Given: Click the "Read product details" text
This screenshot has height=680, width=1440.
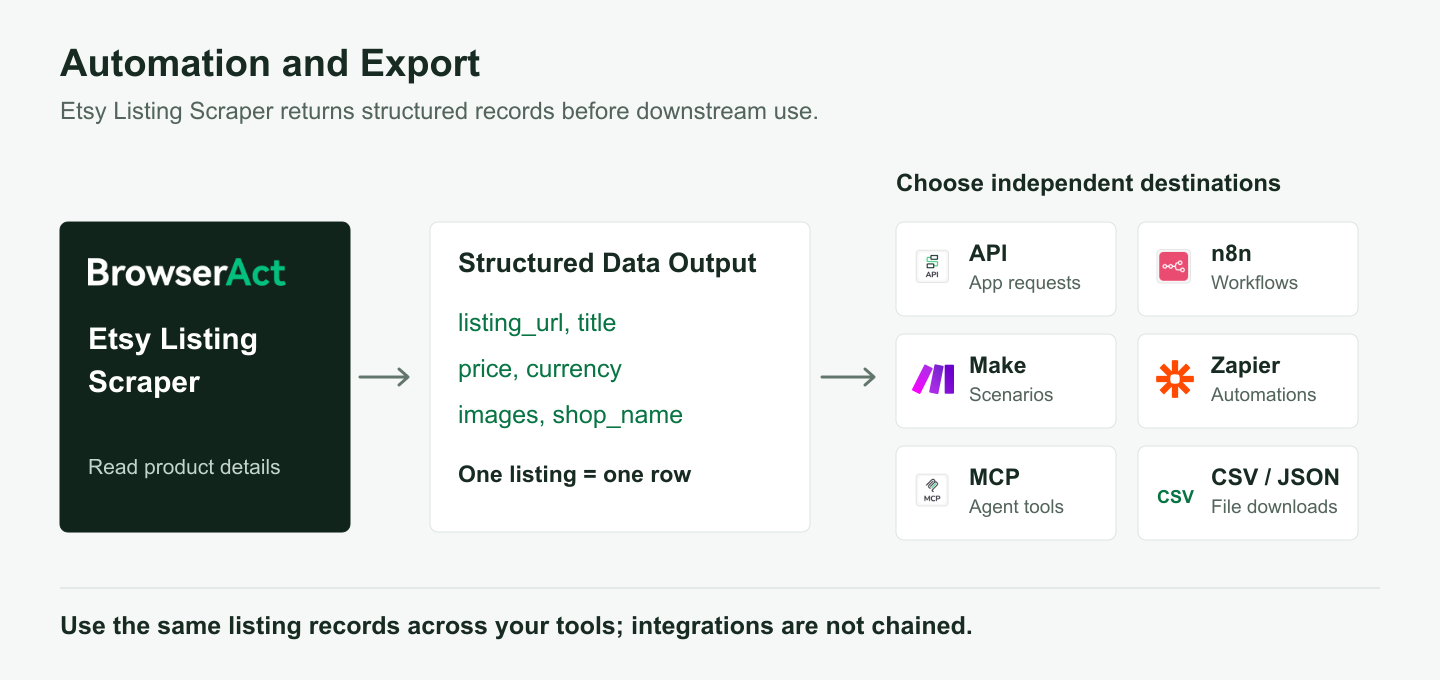Looking at the screenshot, I should [184, 467].
